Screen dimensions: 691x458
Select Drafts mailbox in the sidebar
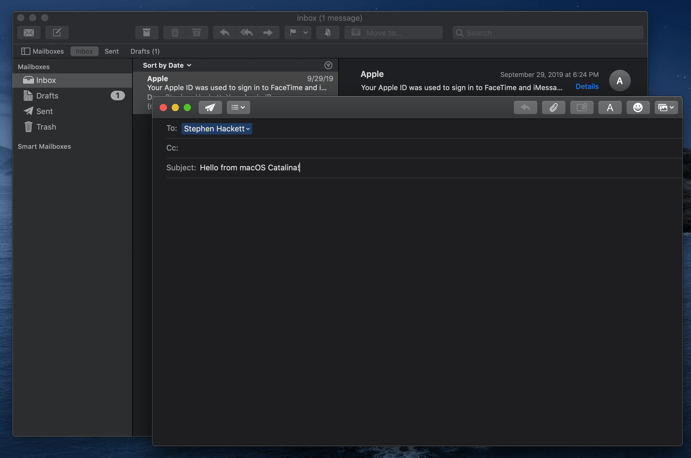point(72,96)
